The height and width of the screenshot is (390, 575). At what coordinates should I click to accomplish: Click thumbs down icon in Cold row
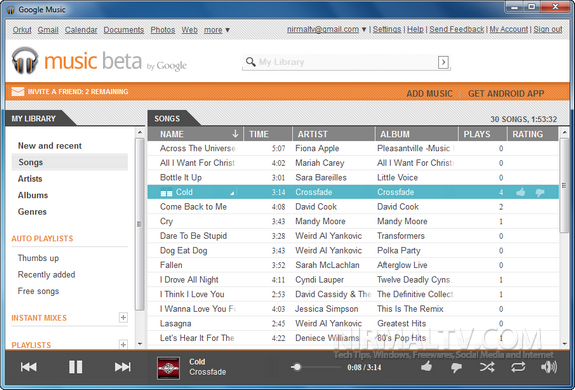[540, 192]
